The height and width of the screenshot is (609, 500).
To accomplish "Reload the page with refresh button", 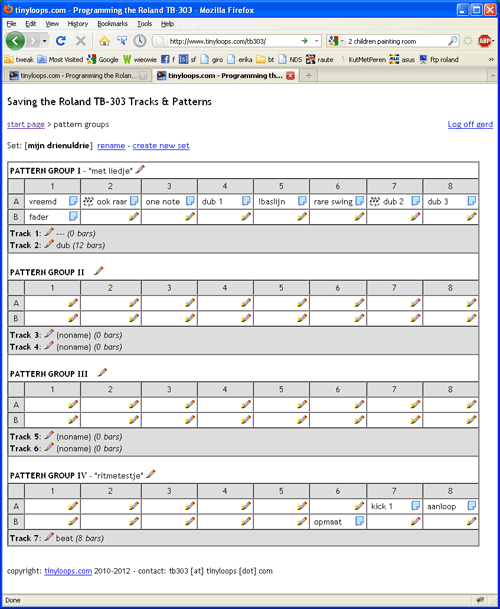I will [x=61, y=41].
